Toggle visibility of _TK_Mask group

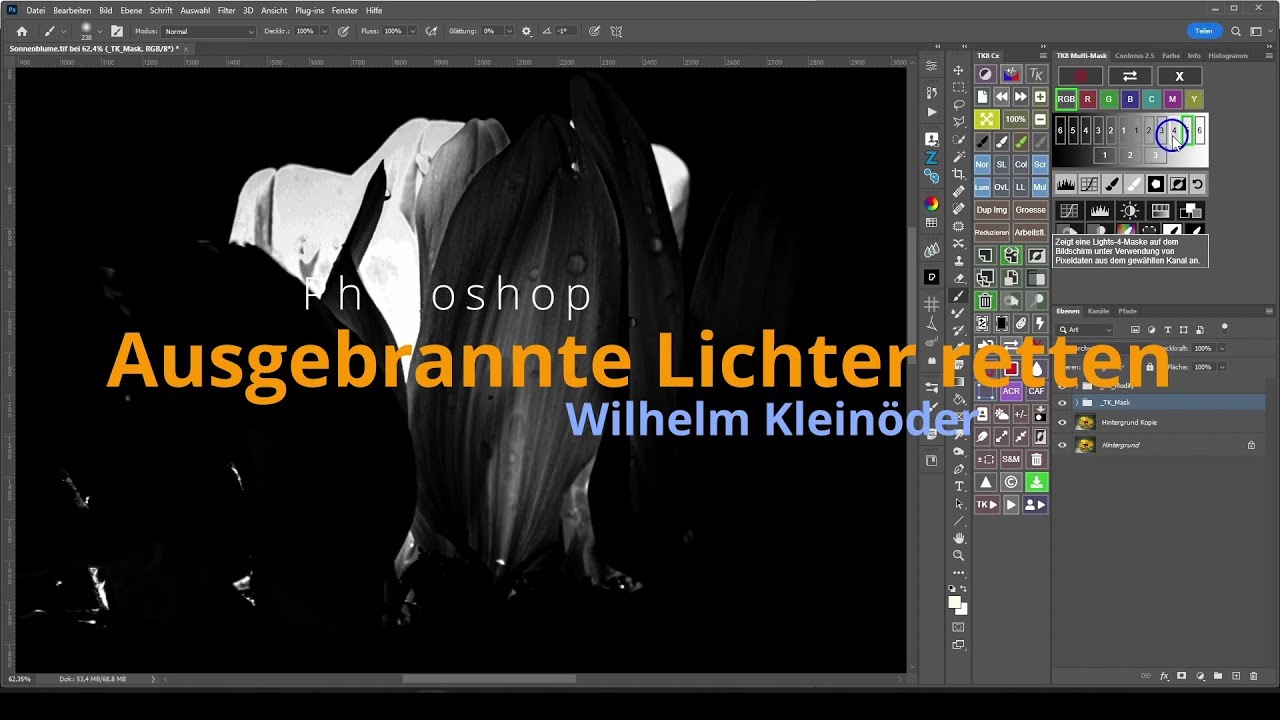tap(1062, 402)
